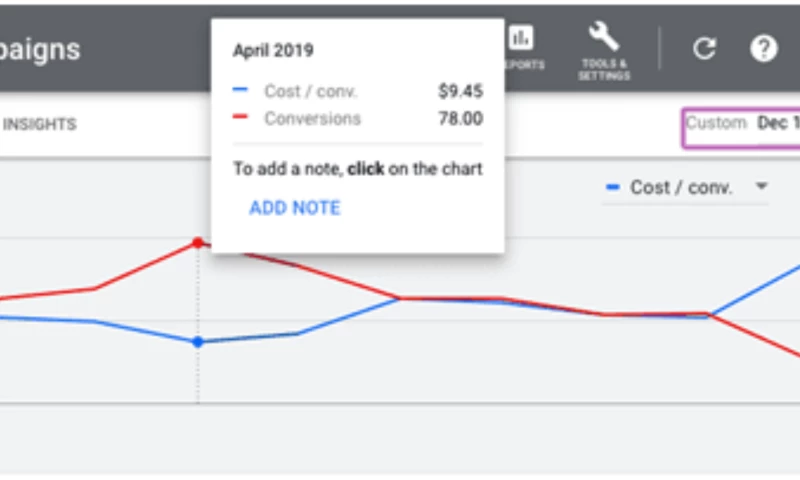Click red Conversions data point for April 2019
Viewport: 800px width, 480px height.
(198, 242)
